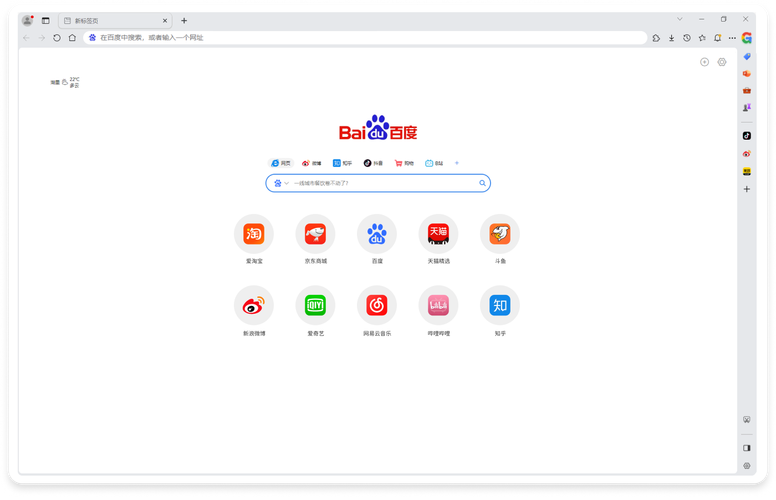Open browsing history clock icon
Image resolution: width=776 pixels, height=500 pixels.
(687, 38)
